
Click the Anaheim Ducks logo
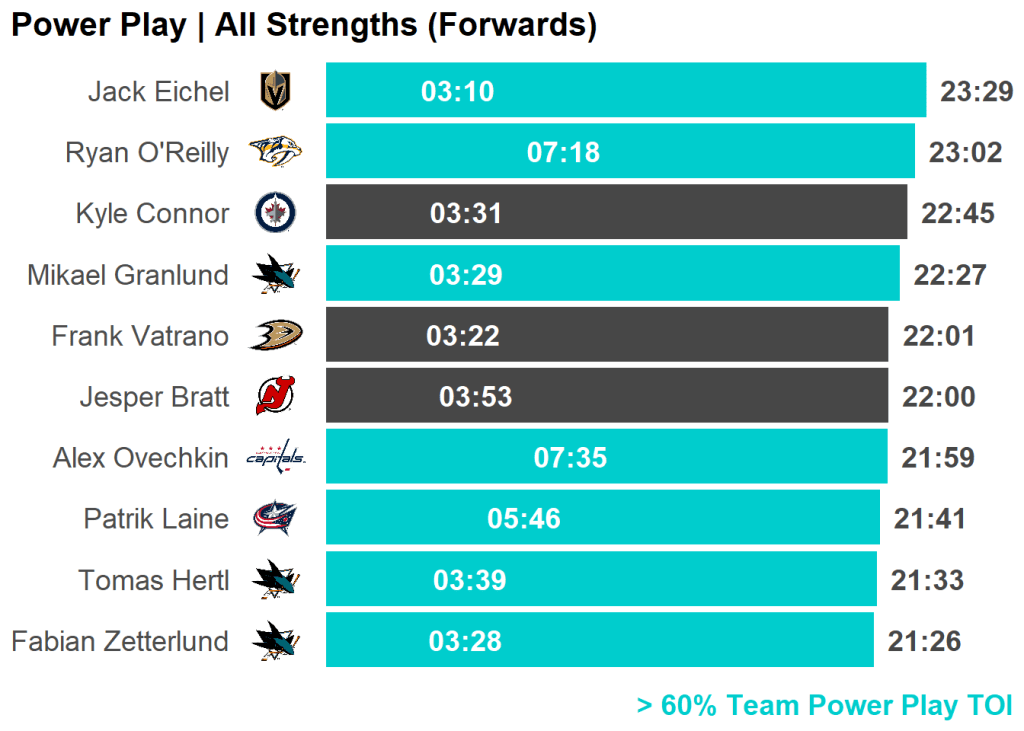[x=275, y=335]
